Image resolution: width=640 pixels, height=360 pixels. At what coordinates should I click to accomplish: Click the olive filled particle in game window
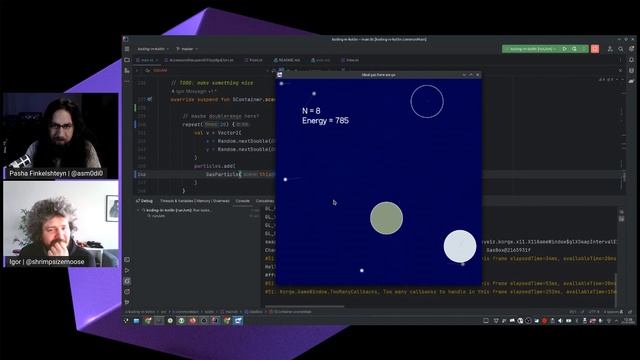coord(387,218)
